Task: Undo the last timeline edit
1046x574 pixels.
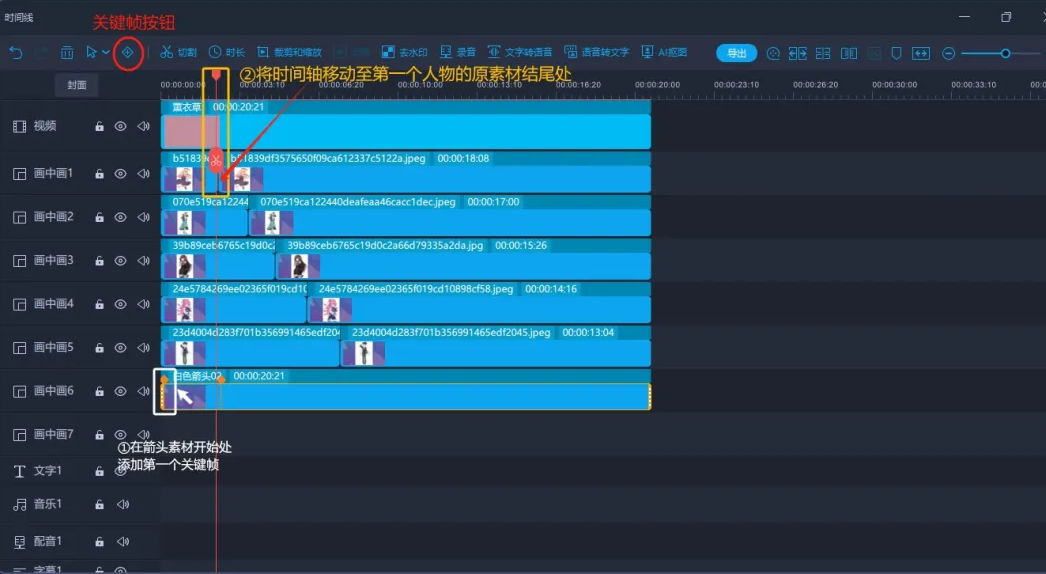Action: click(15, 52)
